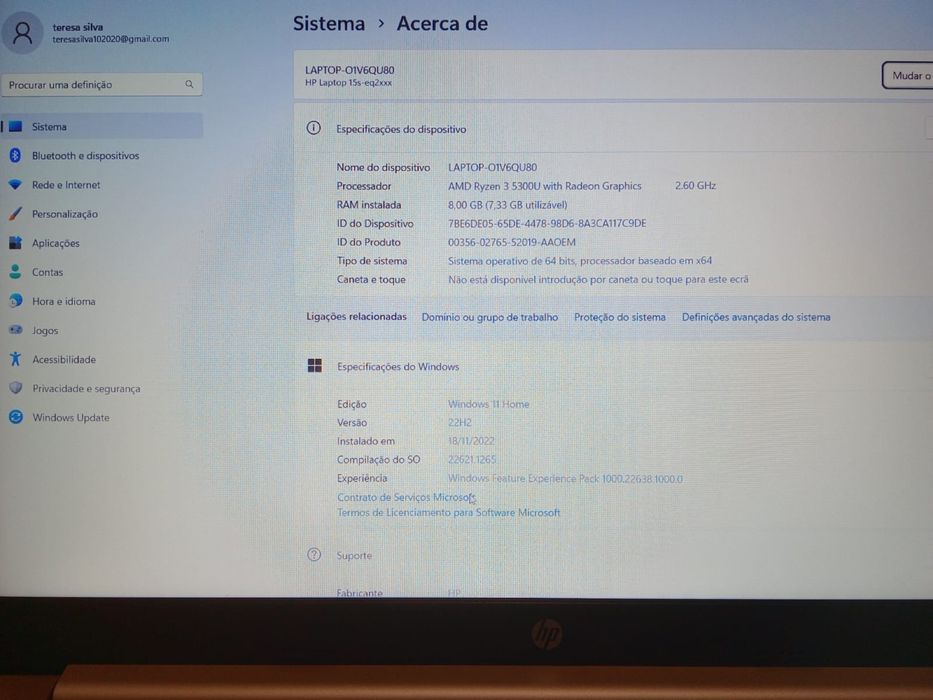Click the Windows Update sync icon
933x700 pixels.
15,417
